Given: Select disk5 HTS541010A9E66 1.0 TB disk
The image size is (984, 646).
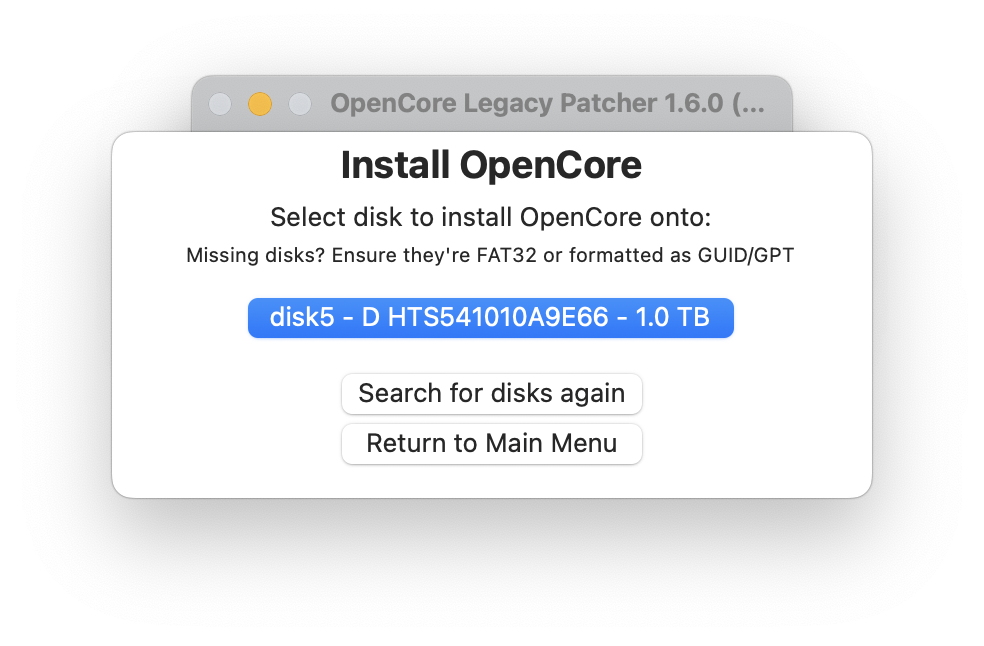Looking at the screenshot, I should coord(491,318).
